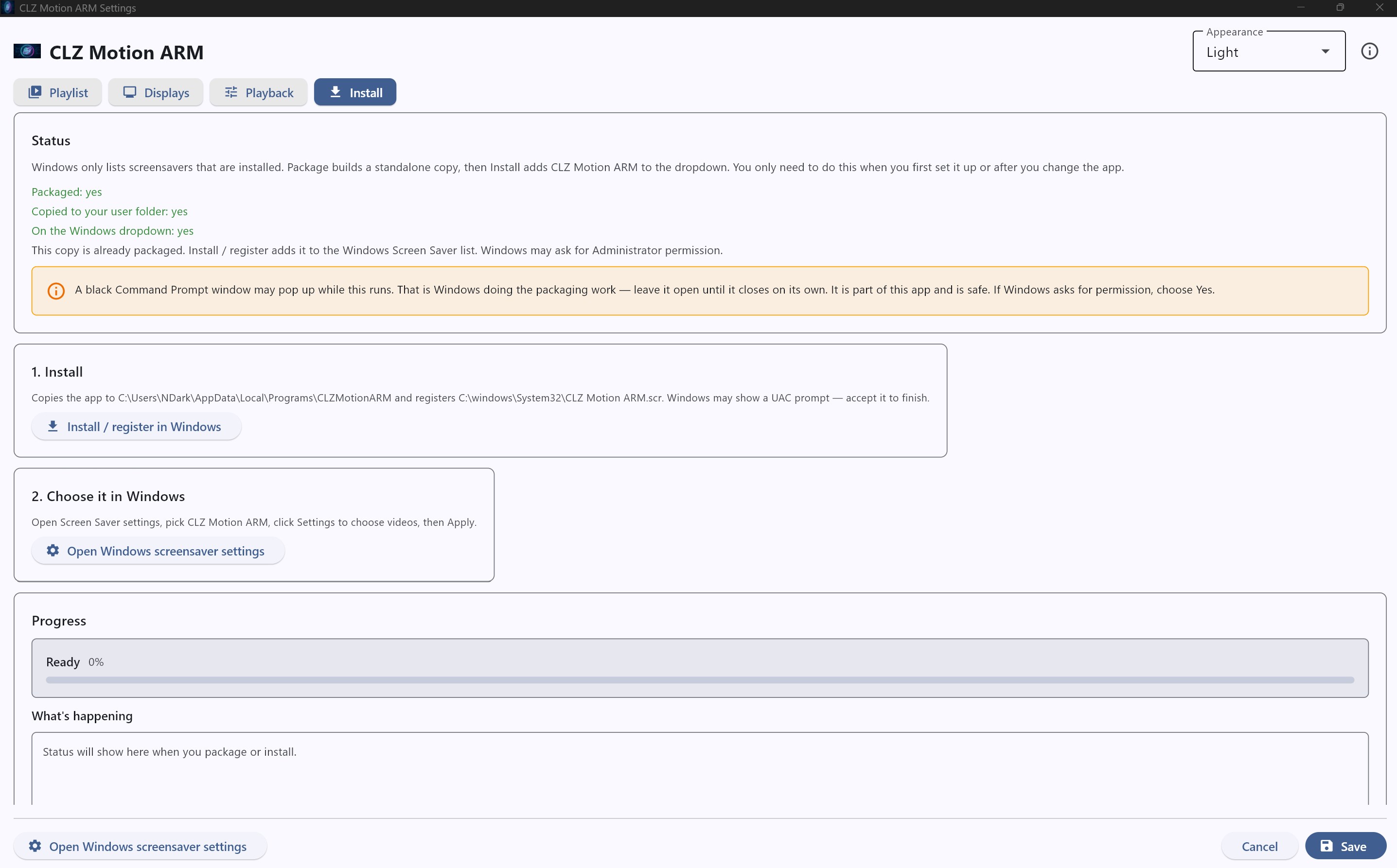The image size is (1397, 868).
Task: Open the Appearance dropdown set to Light
Action: (1268, 52)
